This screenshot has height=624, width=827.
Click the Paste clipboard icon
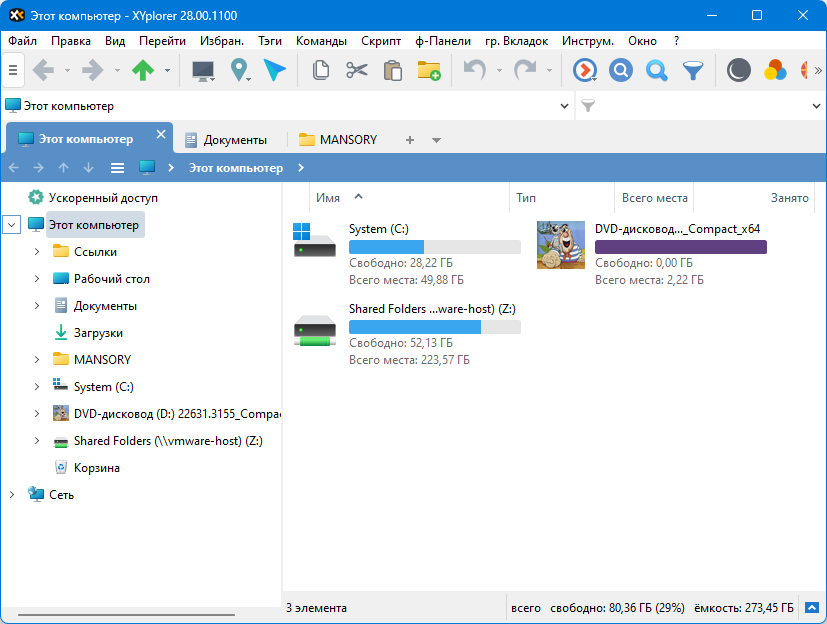pyautogui.click(x=393, y=70)
